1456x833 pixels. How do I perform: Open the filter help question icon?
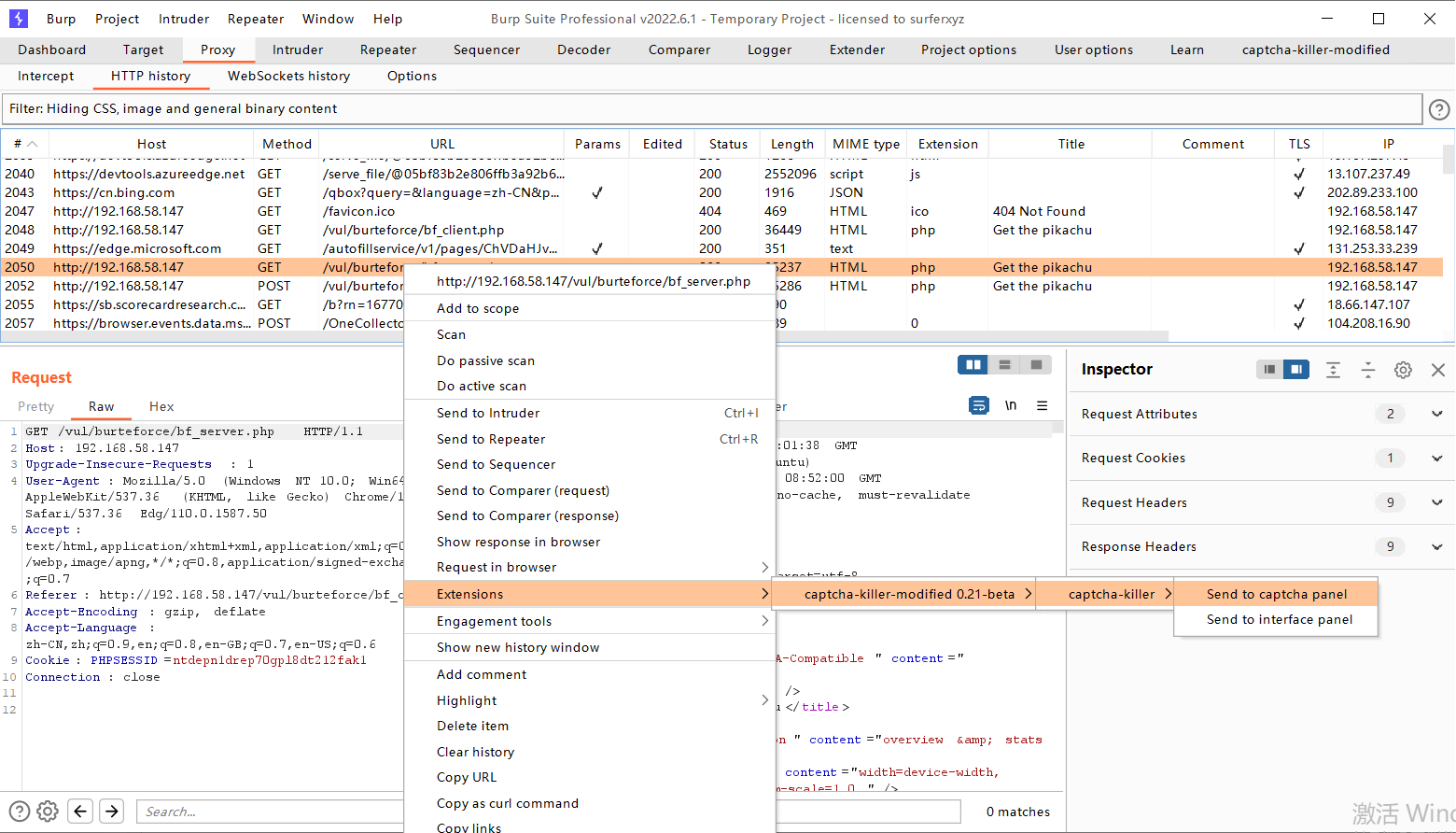click(1439, 110)
